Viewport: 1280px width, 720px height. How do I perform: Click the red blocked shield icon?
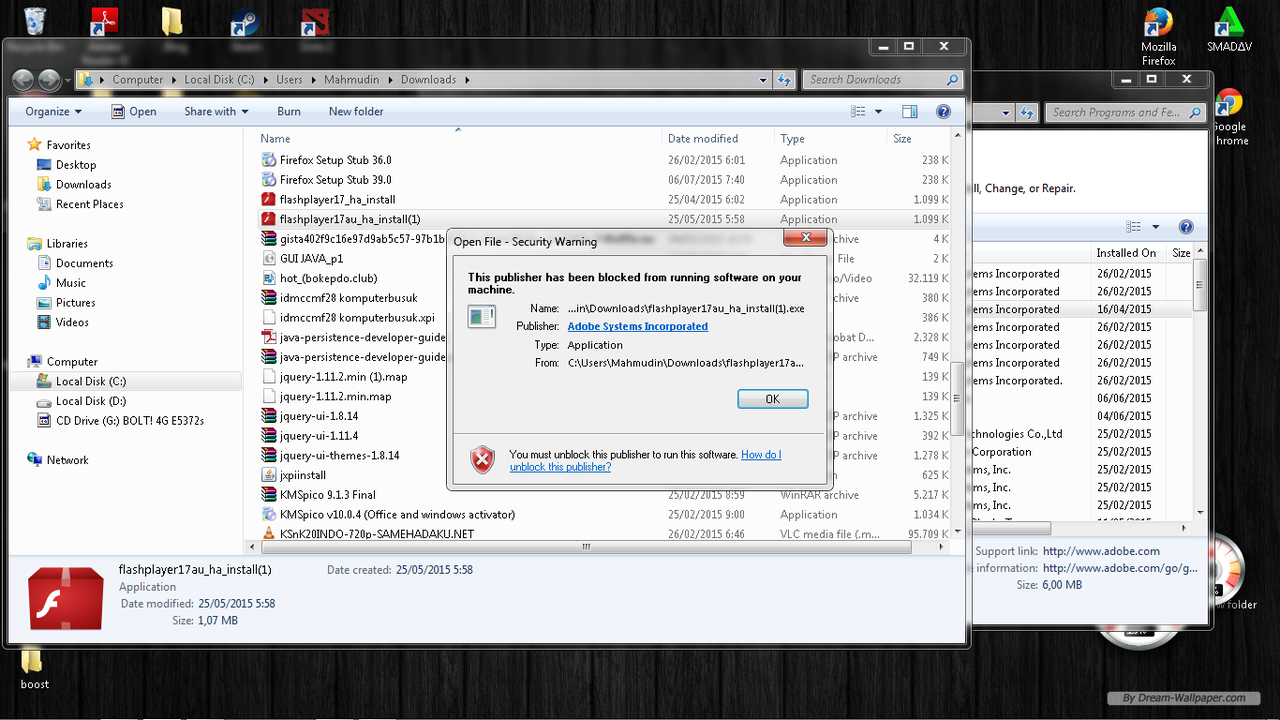pyautogui.click(x=482, y=460)
